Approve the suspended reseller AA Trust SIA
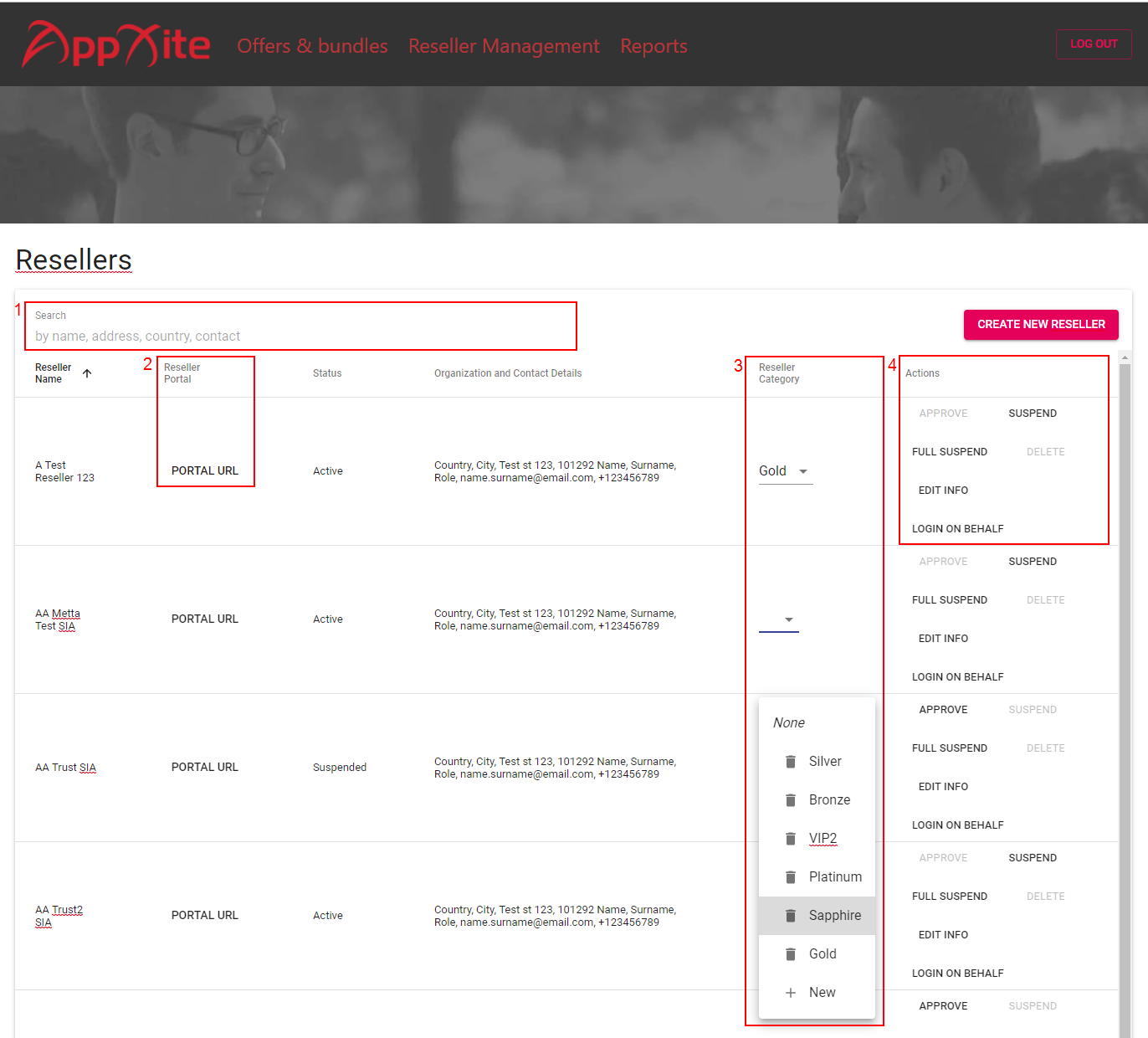The width and height of the screenshot is (1148, 1038). click(943, 709)
